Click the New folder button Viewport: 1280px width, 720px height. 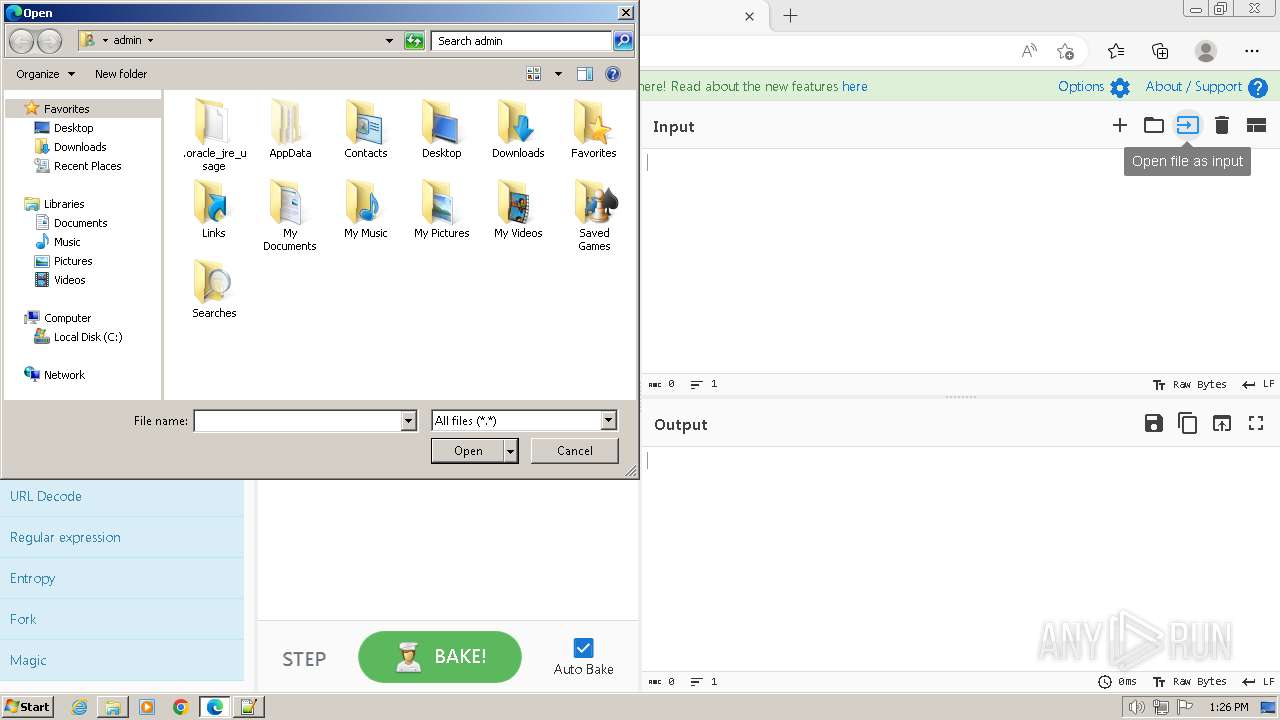pyautogui.click(x=121, y=74)
